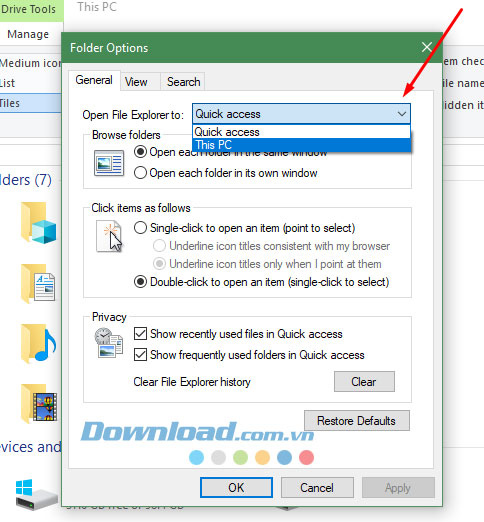Click the Click items cursor page icon
The height and width of the screenshot is (522, 484).
[x=109, y=236]
